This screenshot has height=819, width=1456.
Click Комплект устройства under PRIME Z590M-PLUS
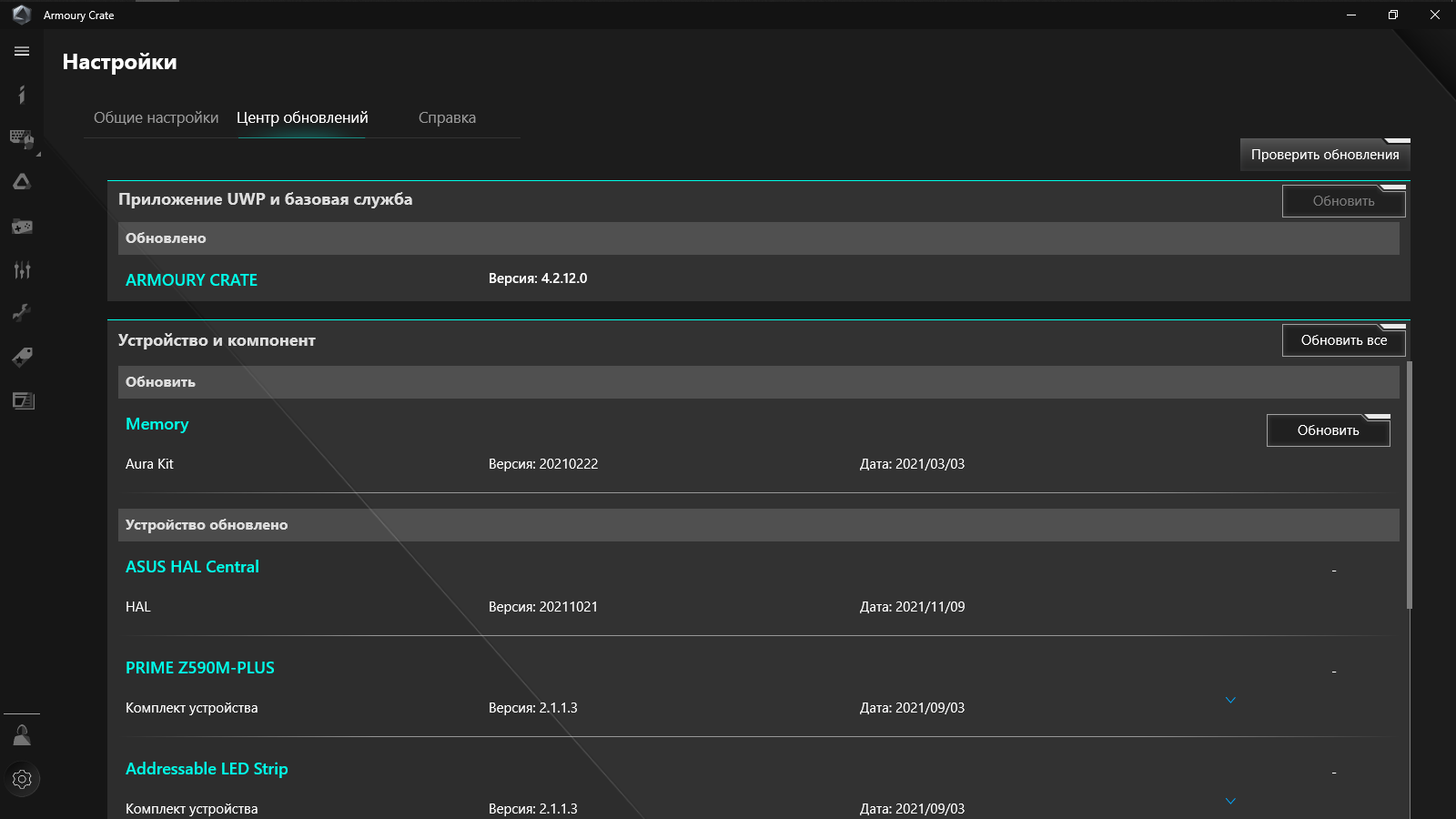tap(191, 708)
